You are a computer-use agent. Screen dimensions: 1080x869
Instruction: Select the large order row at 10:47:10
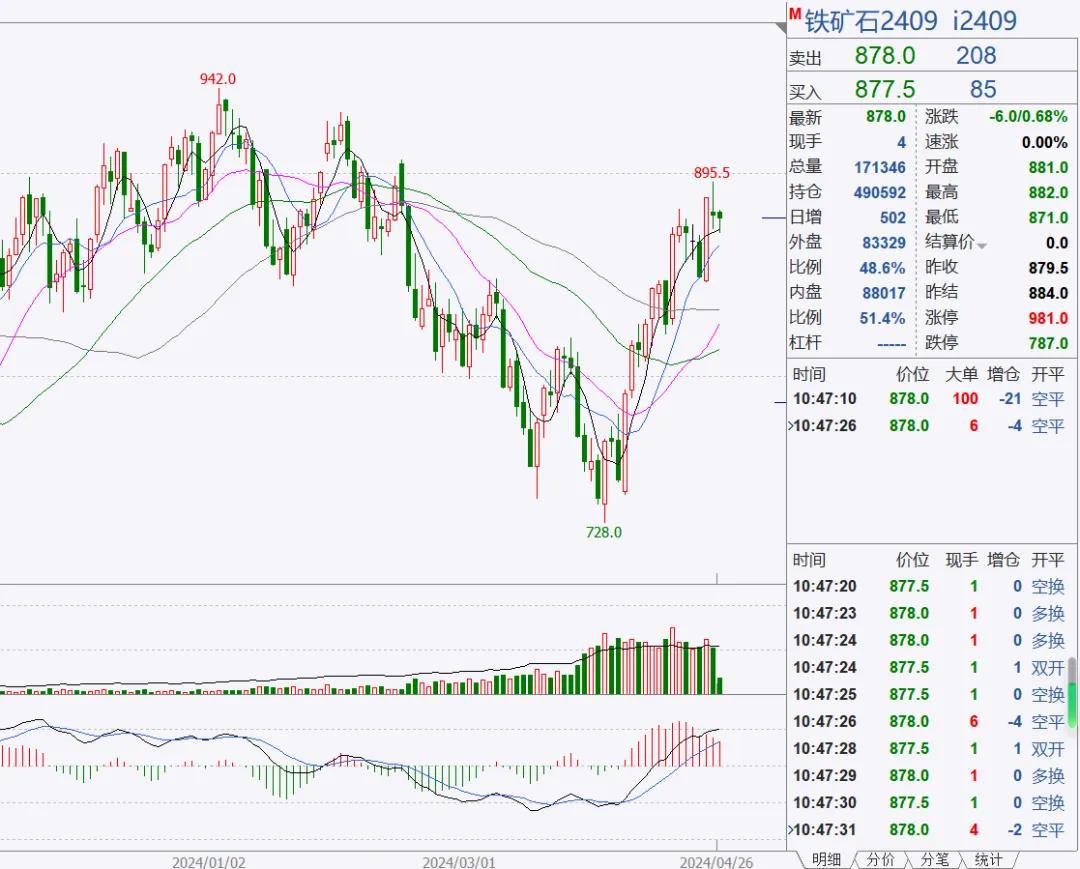(928, 399)
